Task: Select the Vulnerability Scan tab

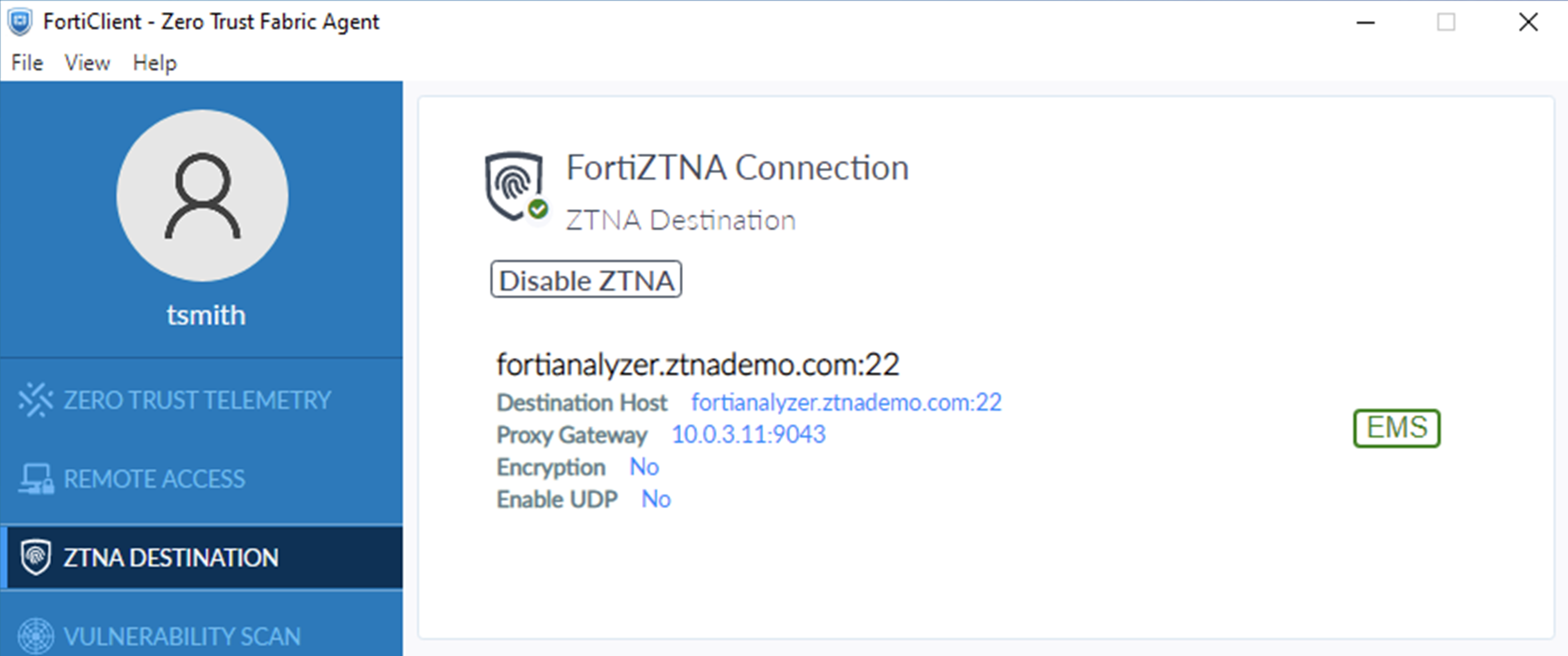Action: coord(182,635)
